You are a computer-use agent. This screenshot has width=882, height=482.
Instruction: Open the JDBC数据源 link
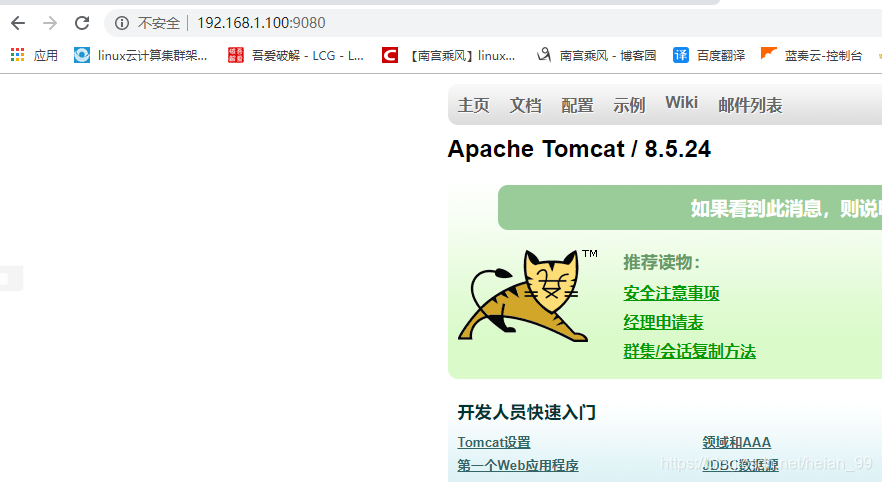(740, 465)
